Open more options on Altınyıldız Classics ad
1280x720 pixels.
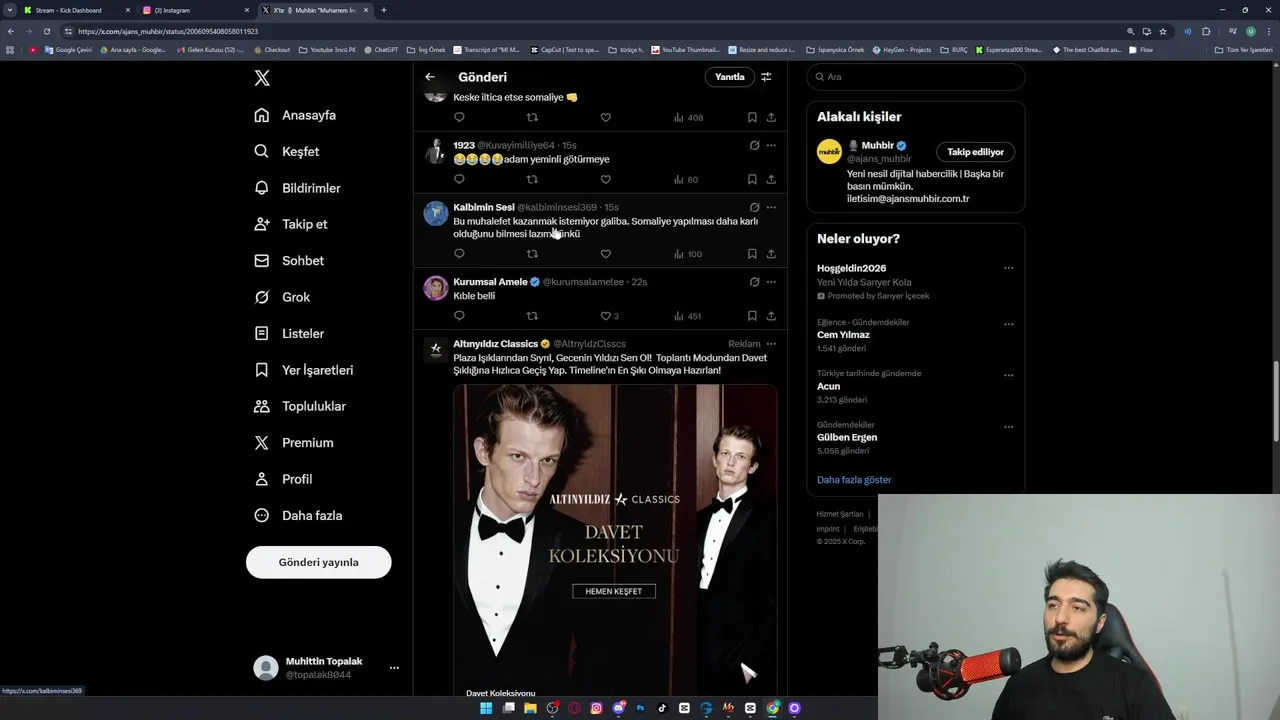click(x=771, y=344)
